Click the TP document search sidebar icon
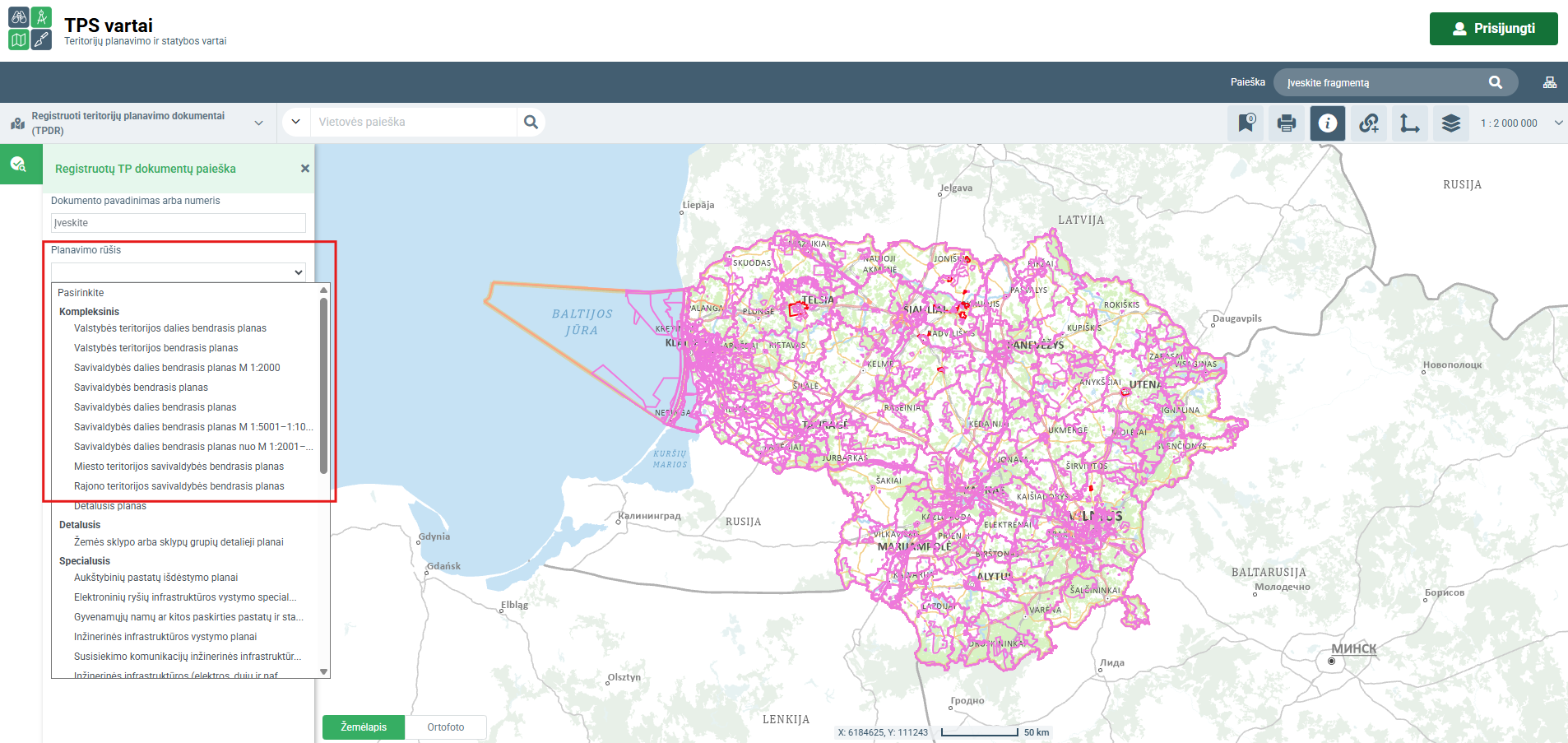 point(19,165)
